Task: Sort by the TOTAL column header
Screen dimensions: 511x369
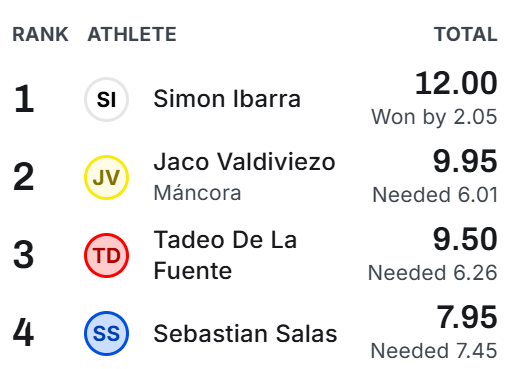Action: (466, 34)
